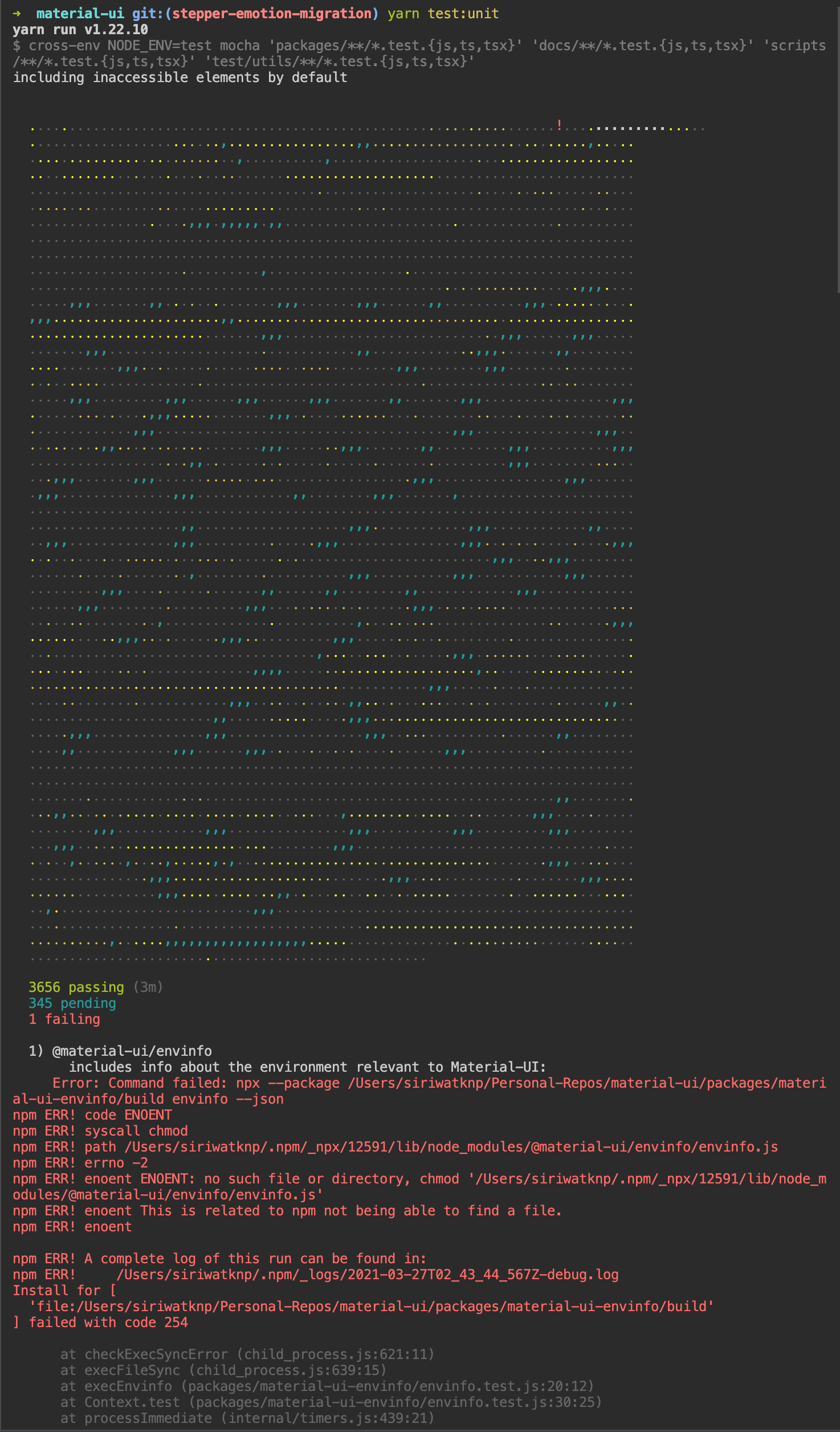
Task: Click the 'cross-env NODE_ENV=test mocha' command line
Action: [x=419, y=54]
